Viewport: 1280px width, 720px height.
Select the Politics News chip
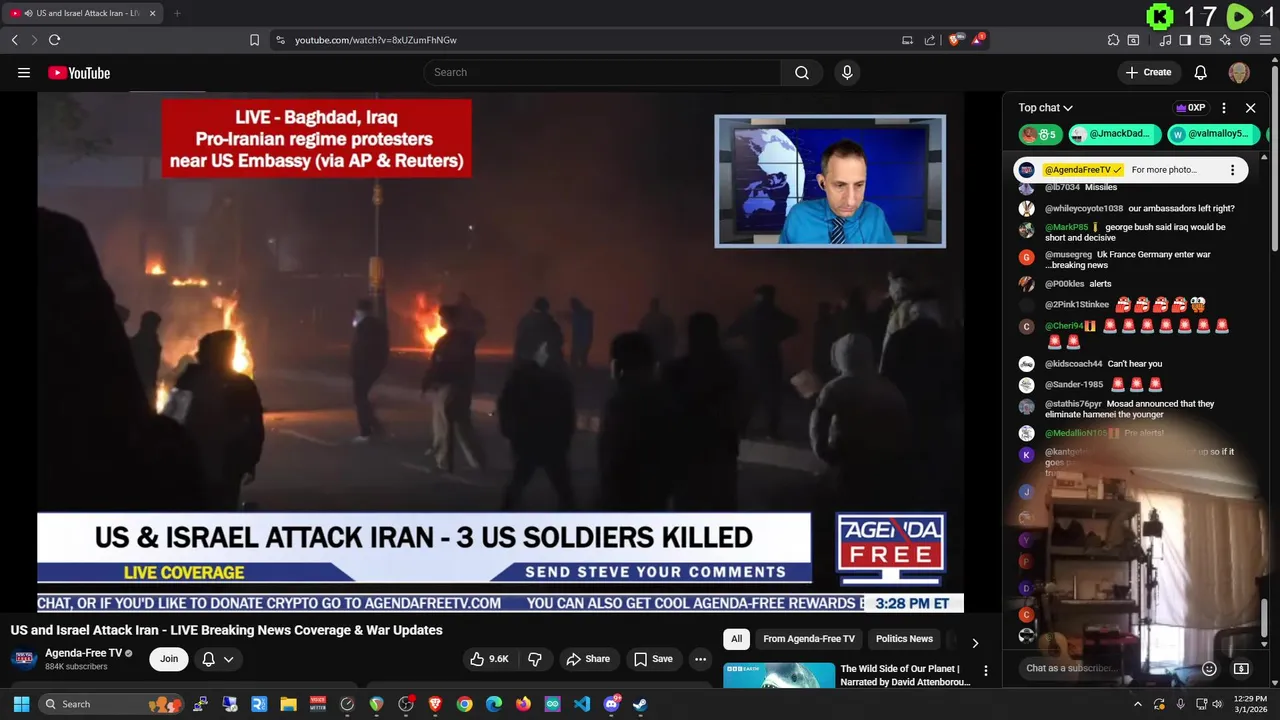(x=904, y=639)
